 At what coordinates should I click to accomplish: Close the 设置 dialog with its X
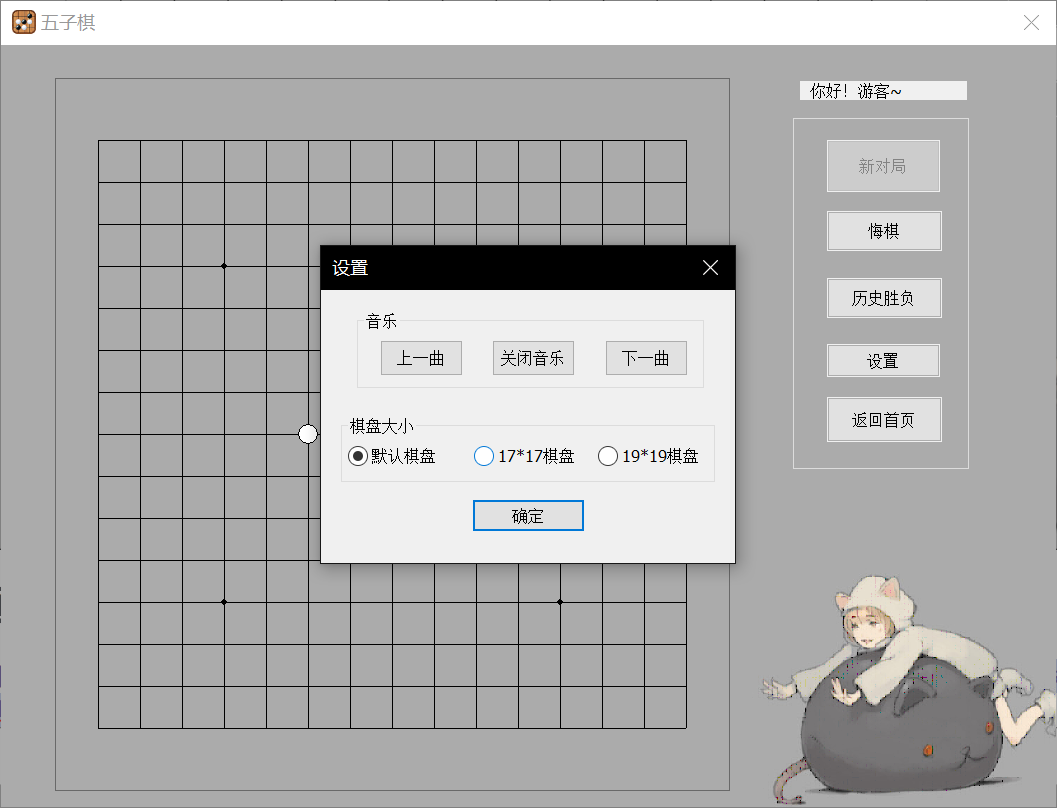coord(710,268)
